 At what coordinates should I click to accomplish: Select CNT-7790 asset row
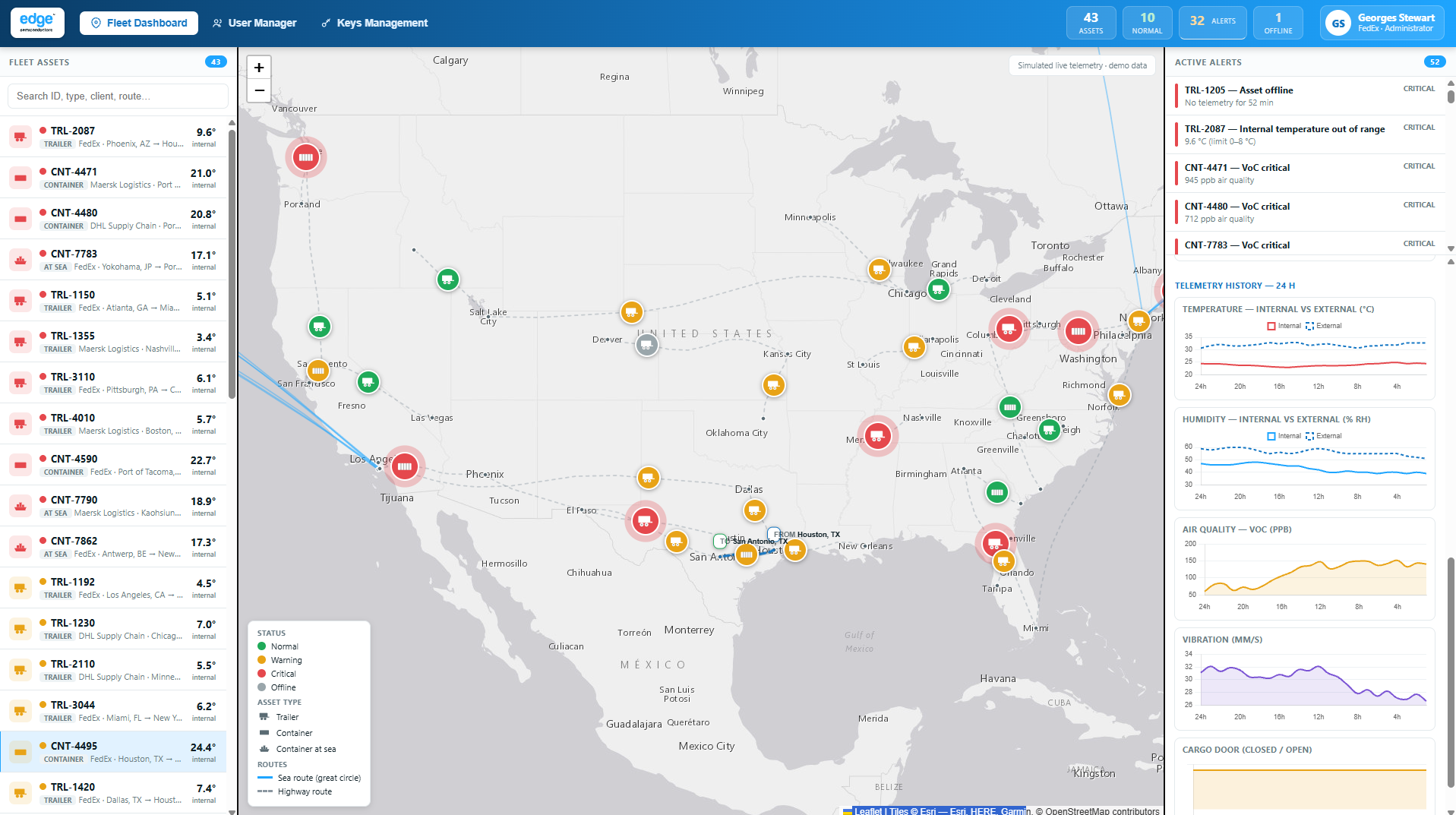(x=114, y=506)
